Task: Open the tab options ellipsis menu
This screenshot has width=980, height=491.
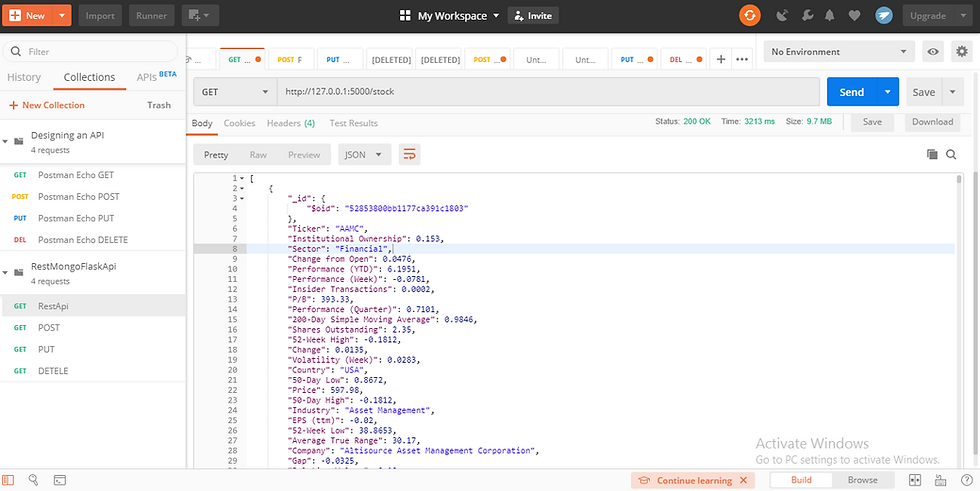Action: click(x=742, y=59)
